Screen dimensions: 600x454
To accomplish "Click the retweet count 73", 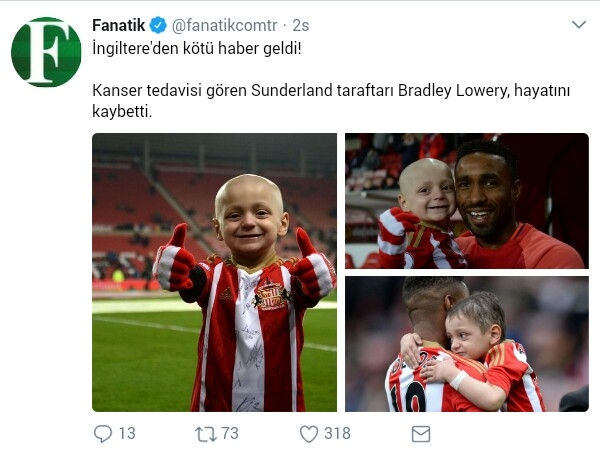I will pyautogui.click(x=230, y=434).
